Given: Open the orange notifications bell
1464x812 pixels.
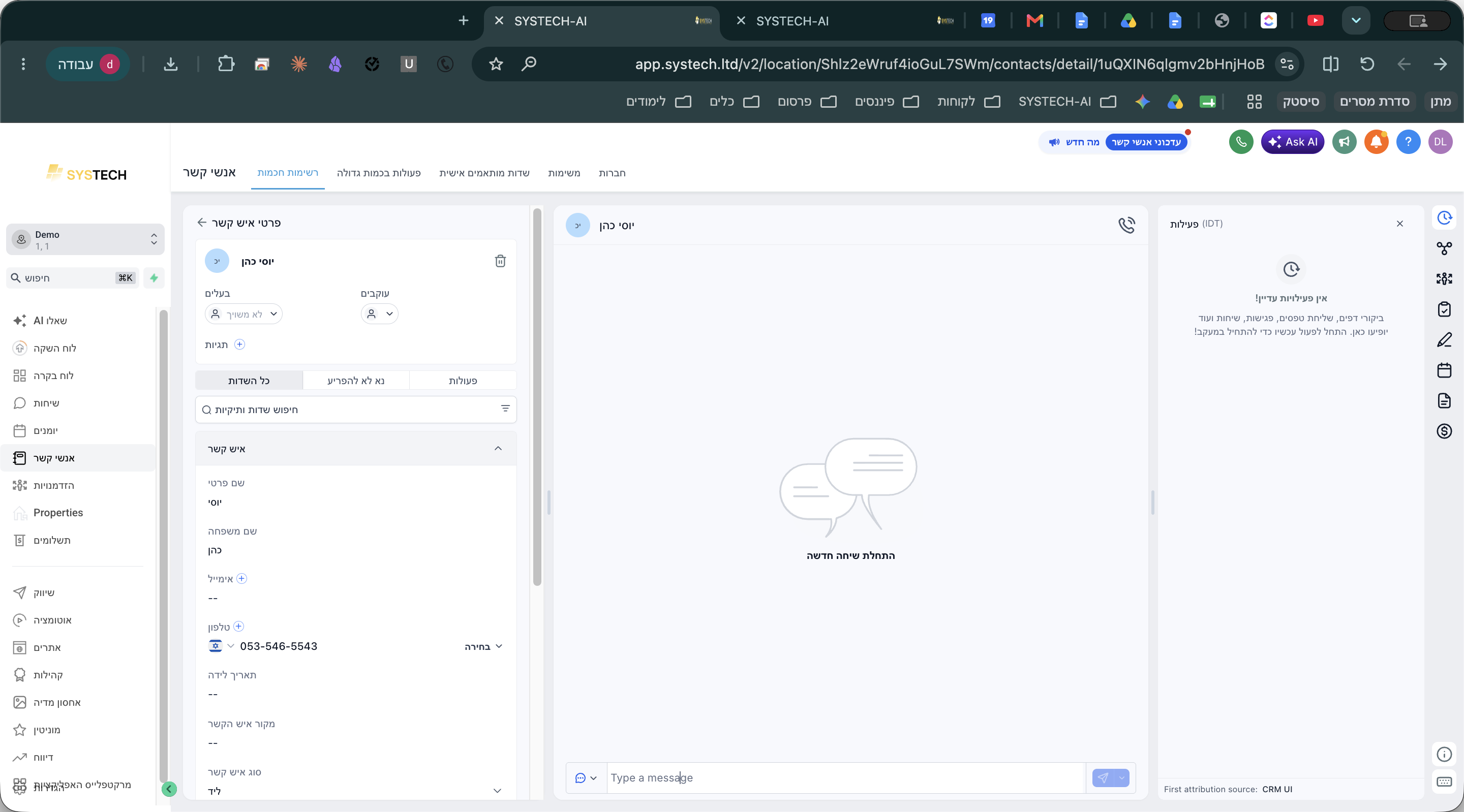Looking at the screenshot, I should pyautogui.click(x=1377, y=141).
